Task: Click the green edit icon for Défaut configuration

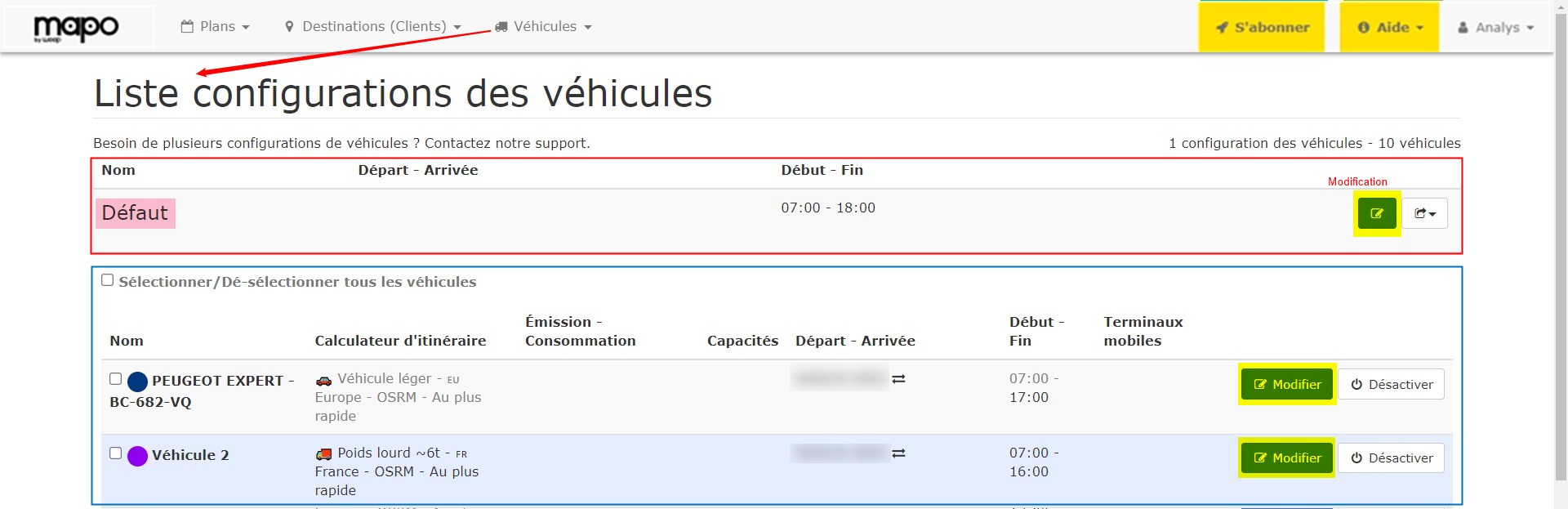Action: click(1376, 214)
